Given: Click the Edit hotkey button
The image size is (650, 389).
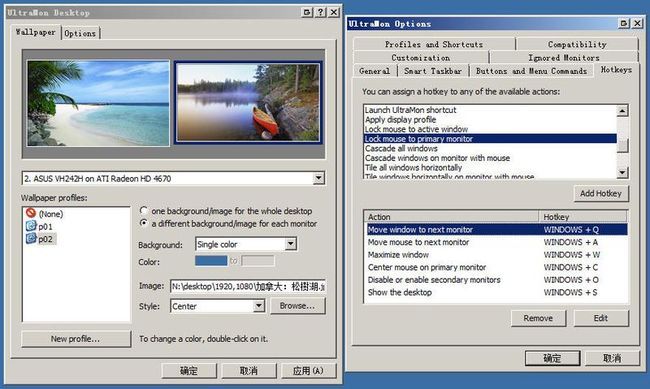Looking at the screenshot, I should point(601,318).
